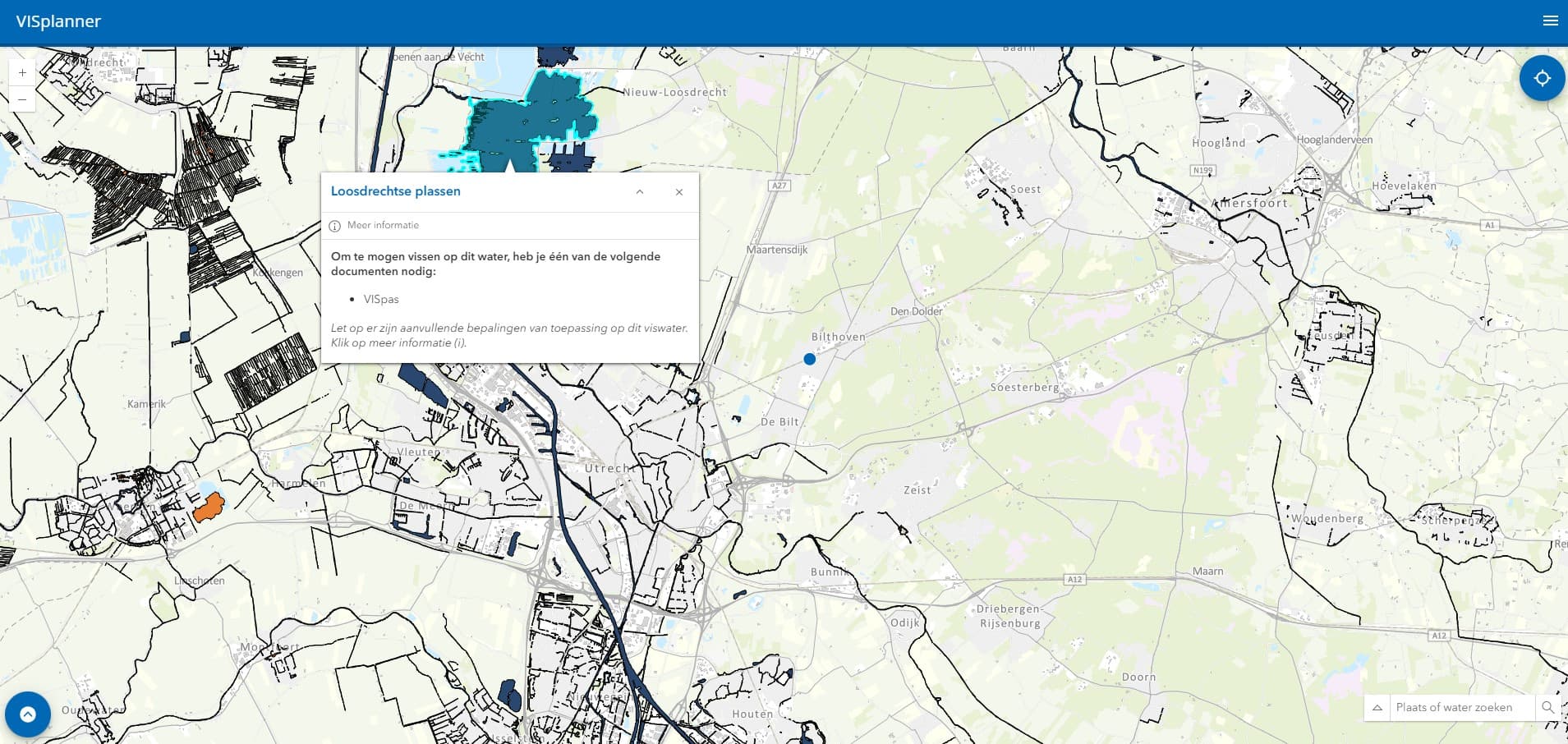The height and width of the screenshot is (744, 1568).
Task: Open the hamburger menu in the header
Action: pyautogui.click(x=1550, y=21)
